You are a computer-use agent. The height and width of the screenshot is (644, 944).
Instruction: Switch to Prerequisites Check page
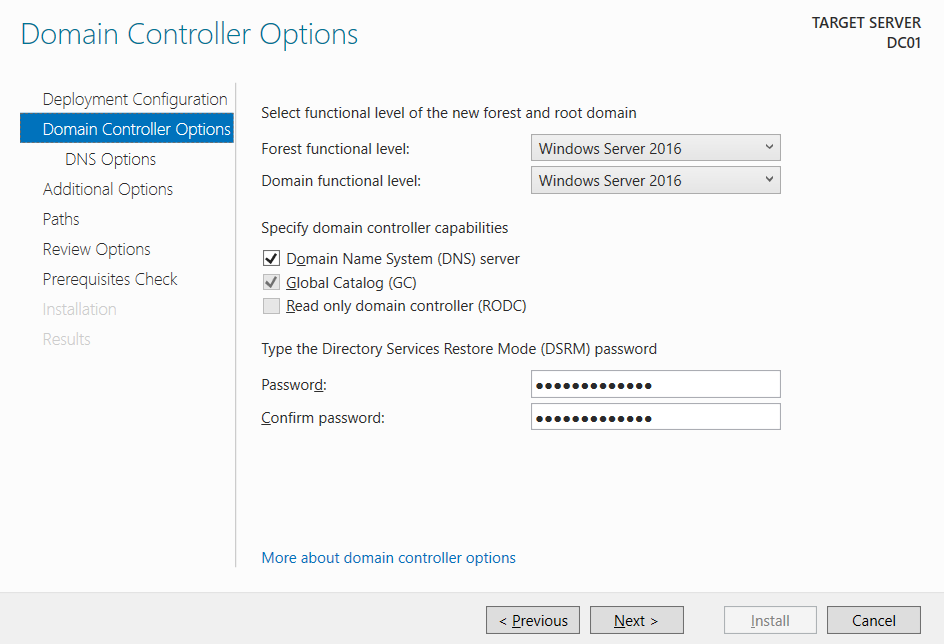(110, 279)
